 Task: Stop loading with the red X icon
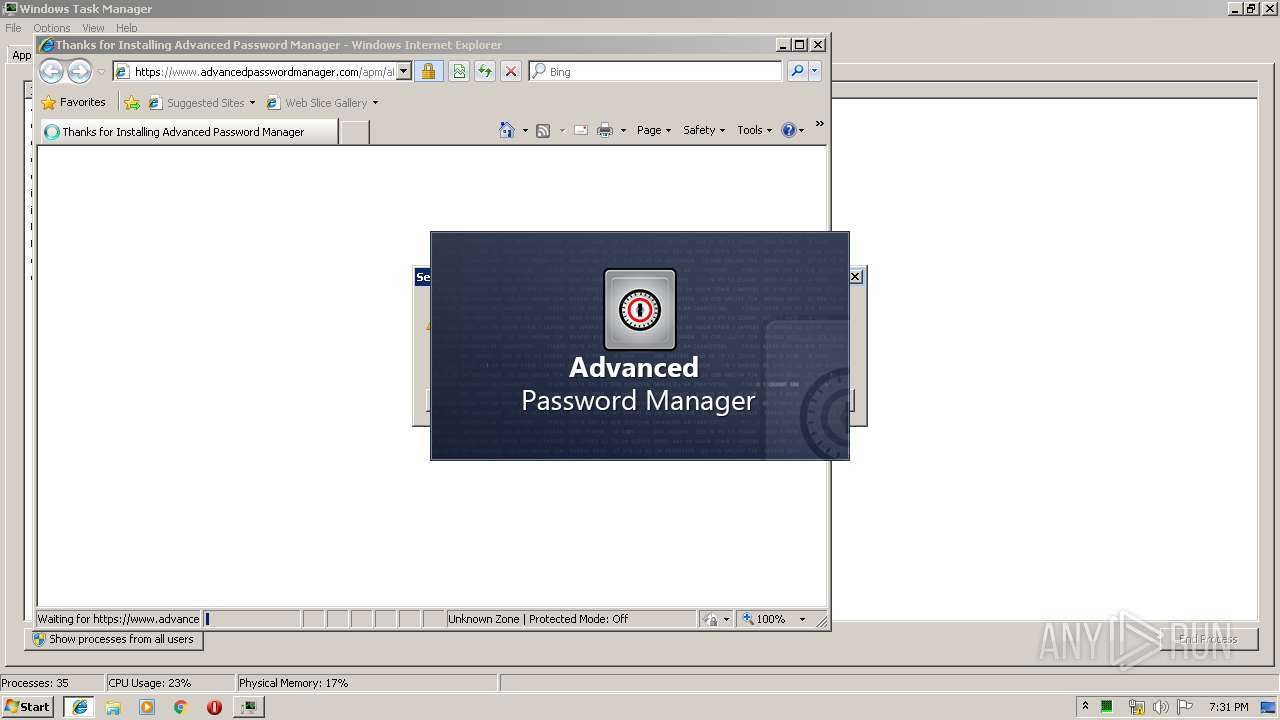click(x=510, y=71)
